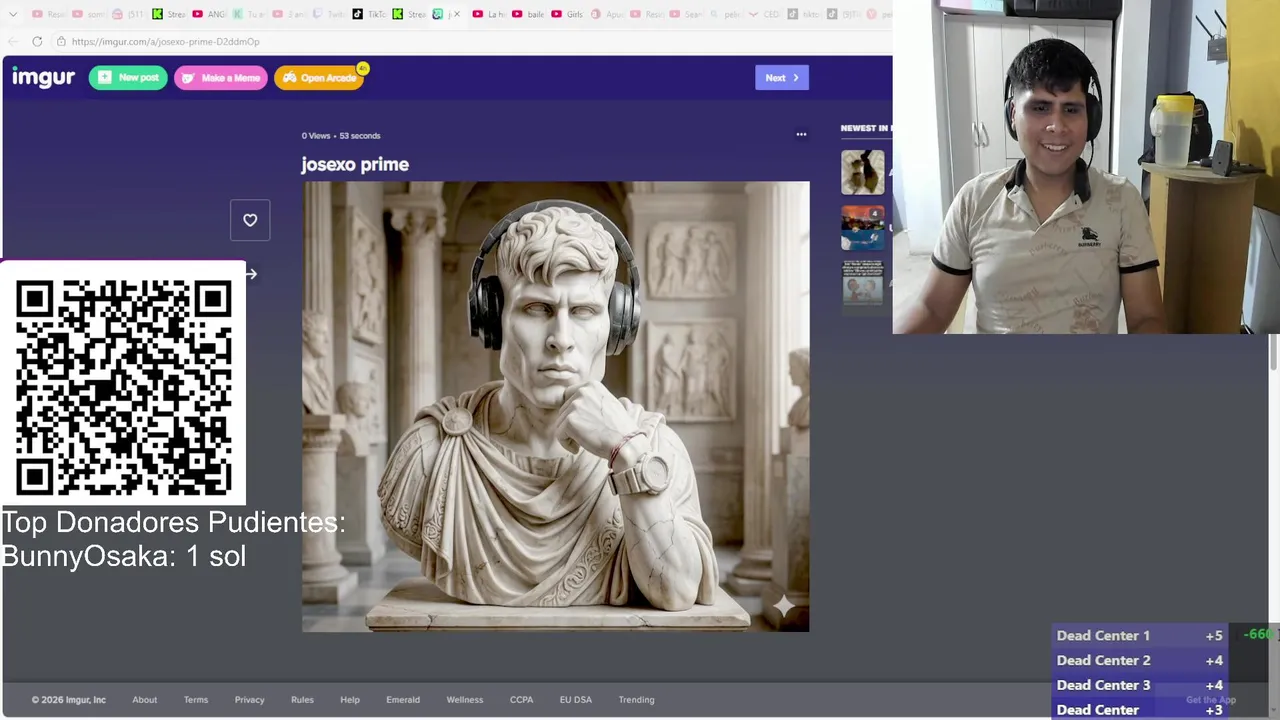Switch to the 'Girls' browser tab
The image size is (1280, 720).
point(567,14)
